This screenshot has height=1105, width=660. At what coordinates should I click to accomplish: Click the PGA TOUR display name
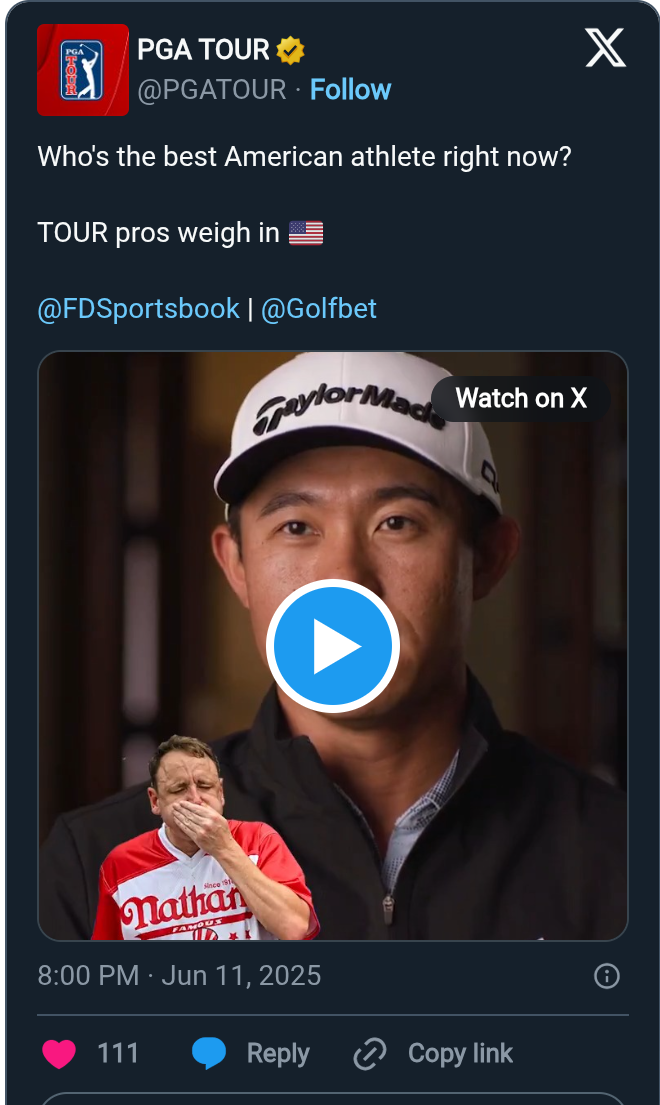tap(203, 49)
